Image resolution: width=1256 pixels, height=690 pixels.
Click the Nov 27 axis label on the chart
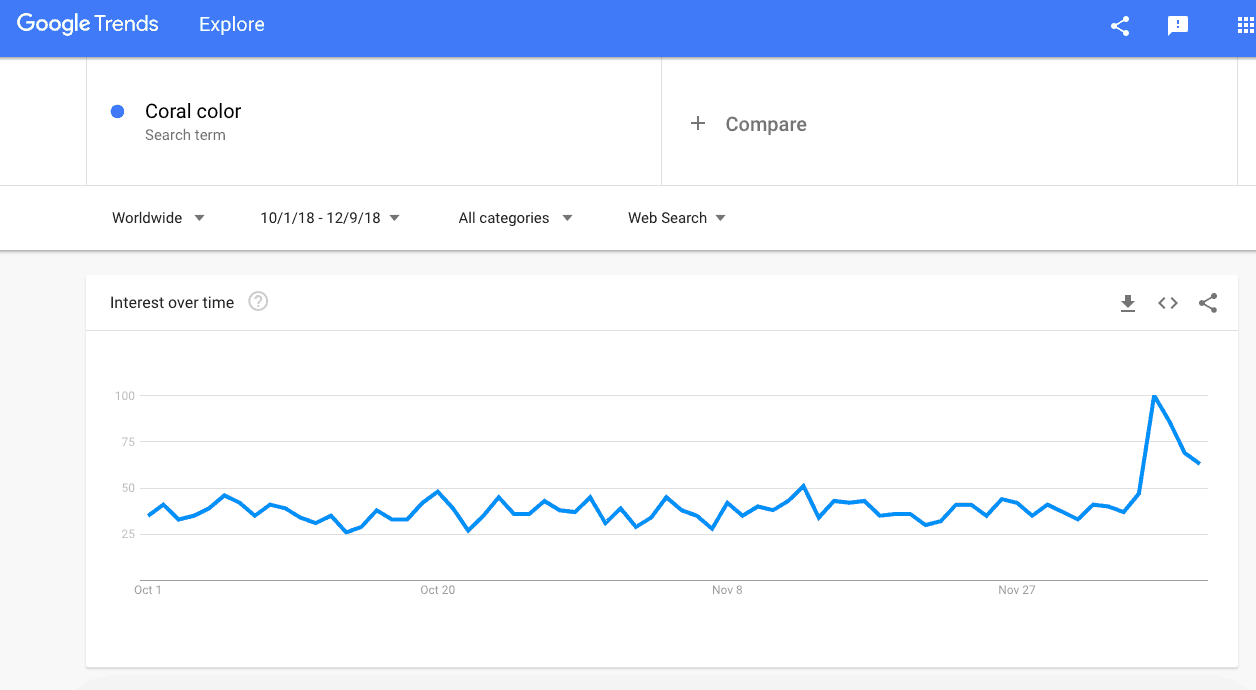click(x=1016, y=590)
